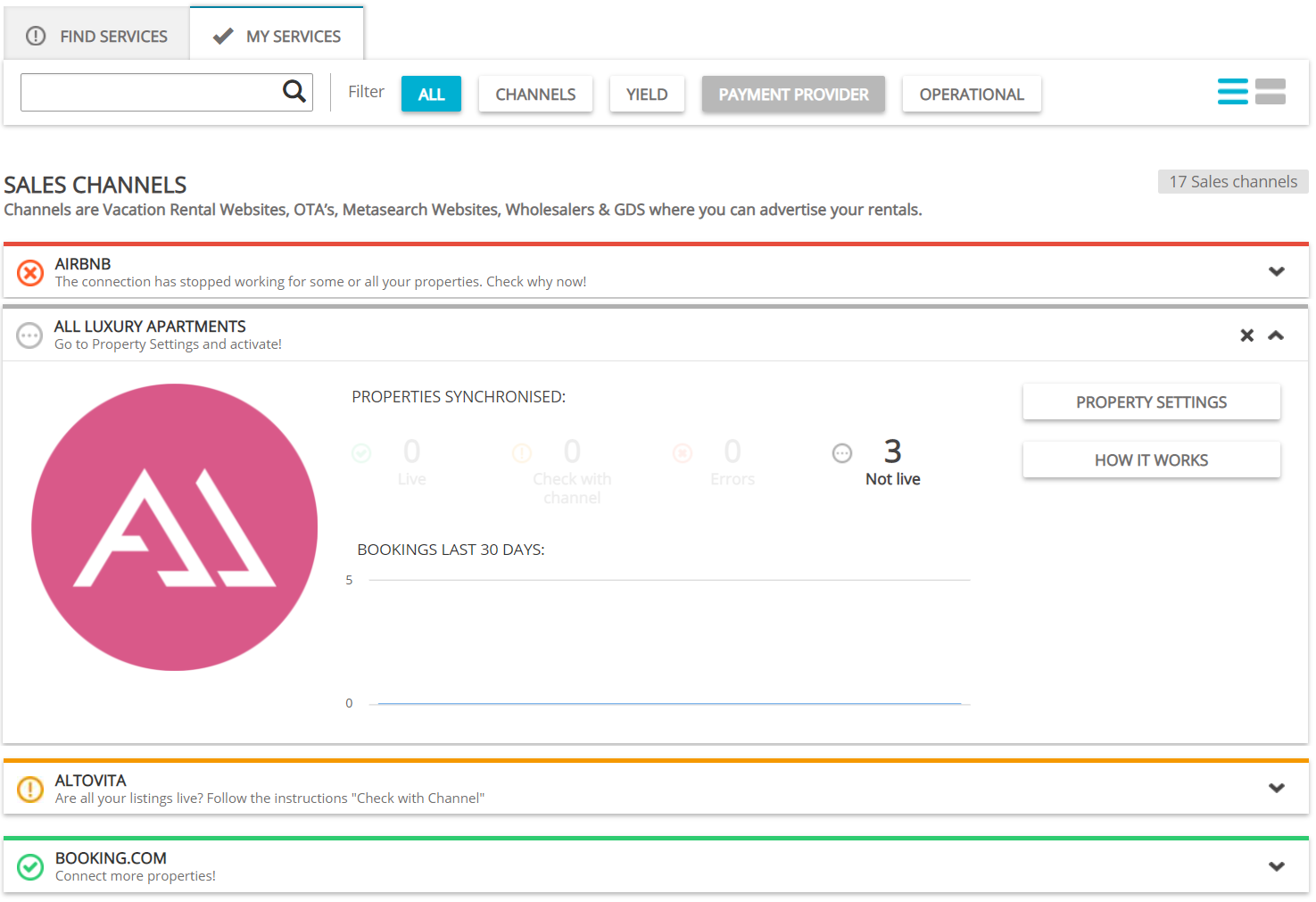Screen dimensions: 1316x902
Task: Click the Airbnb 'connection has stopped working' message
Action: [x=320, y=282]
